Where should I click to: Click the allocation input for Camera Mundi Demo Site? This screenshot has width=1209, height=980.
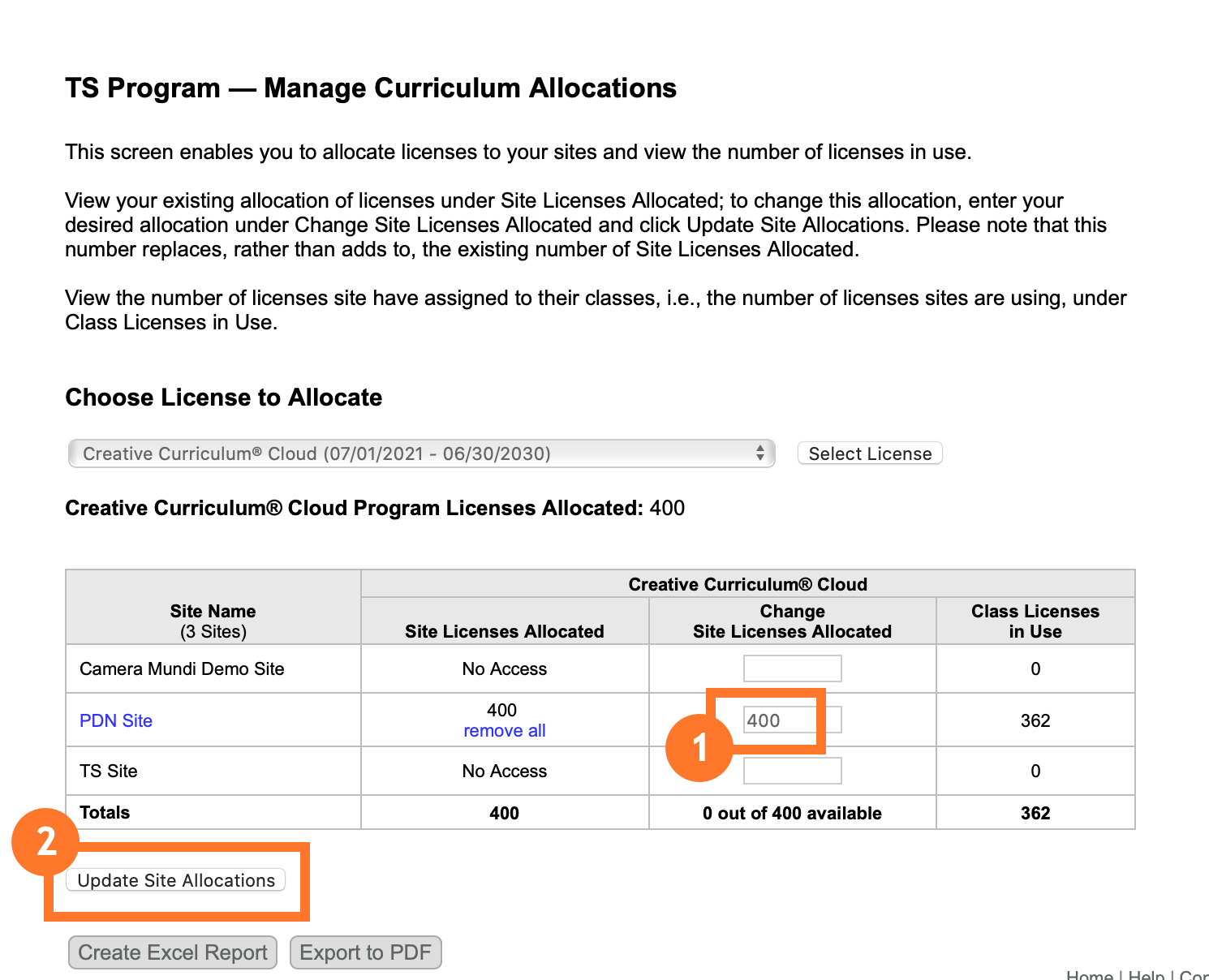[x=792, y=668]
